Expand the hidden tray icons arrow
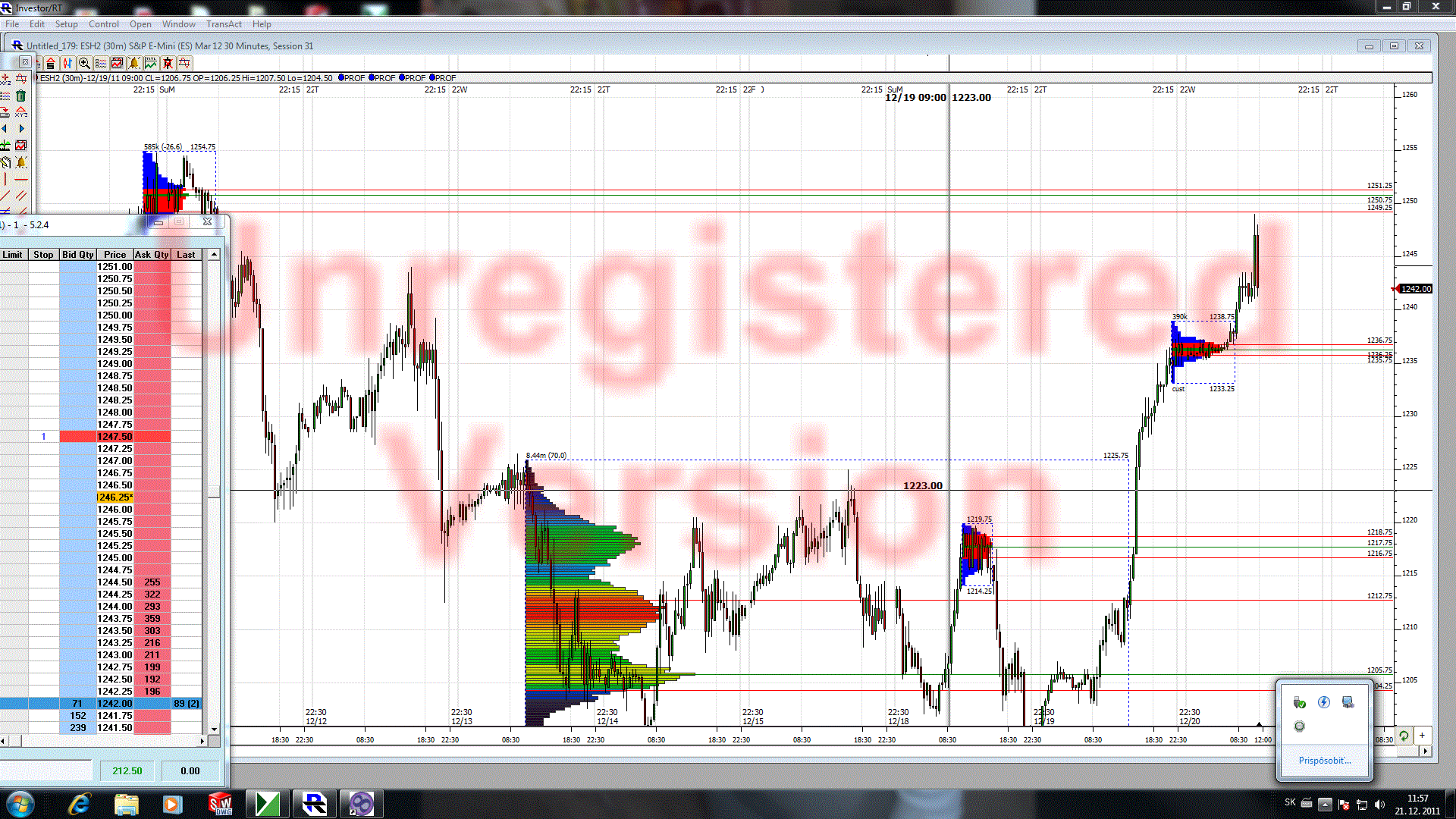Image resolution: width=1456 pixels, height=819 pixels. pos(1325,804)
